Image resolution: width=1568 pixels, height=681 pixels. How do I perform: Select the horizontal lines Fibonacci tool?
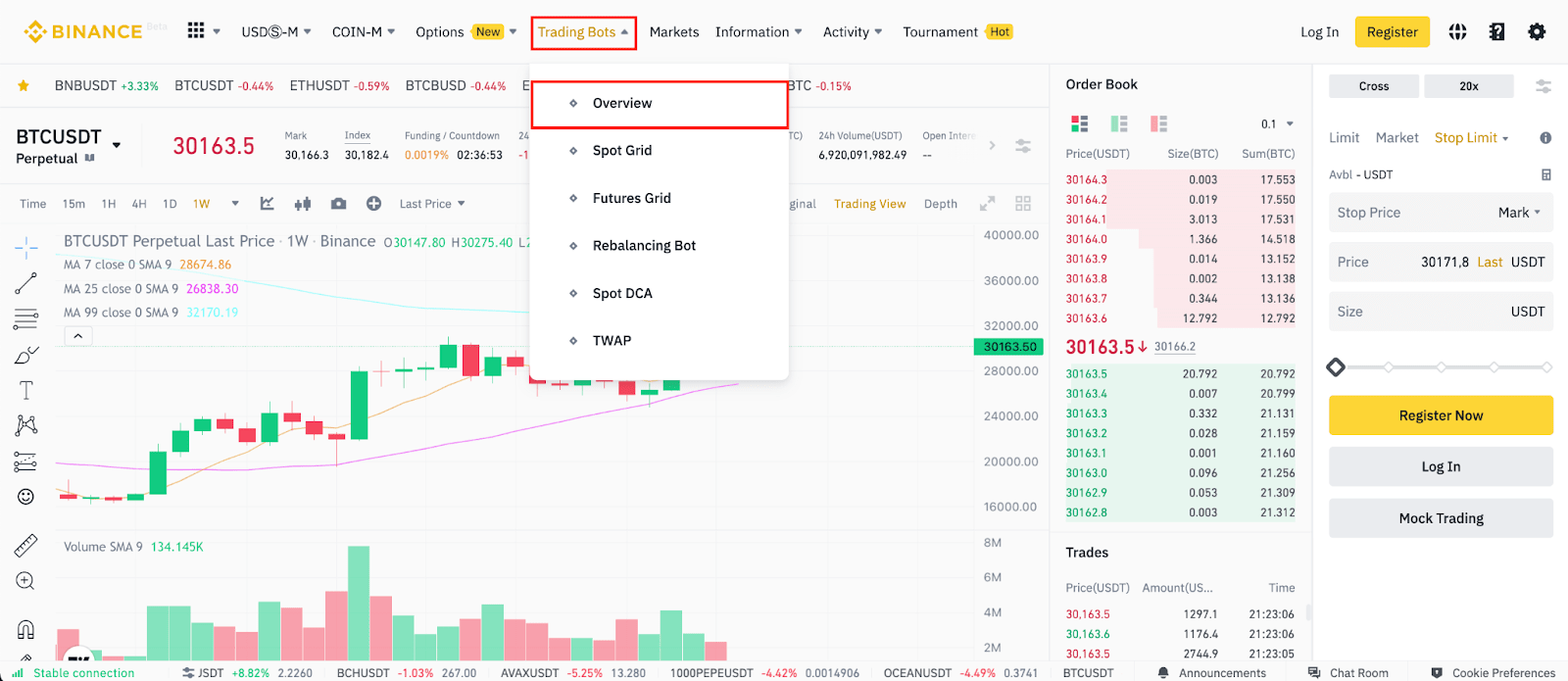tap(26, 319)
